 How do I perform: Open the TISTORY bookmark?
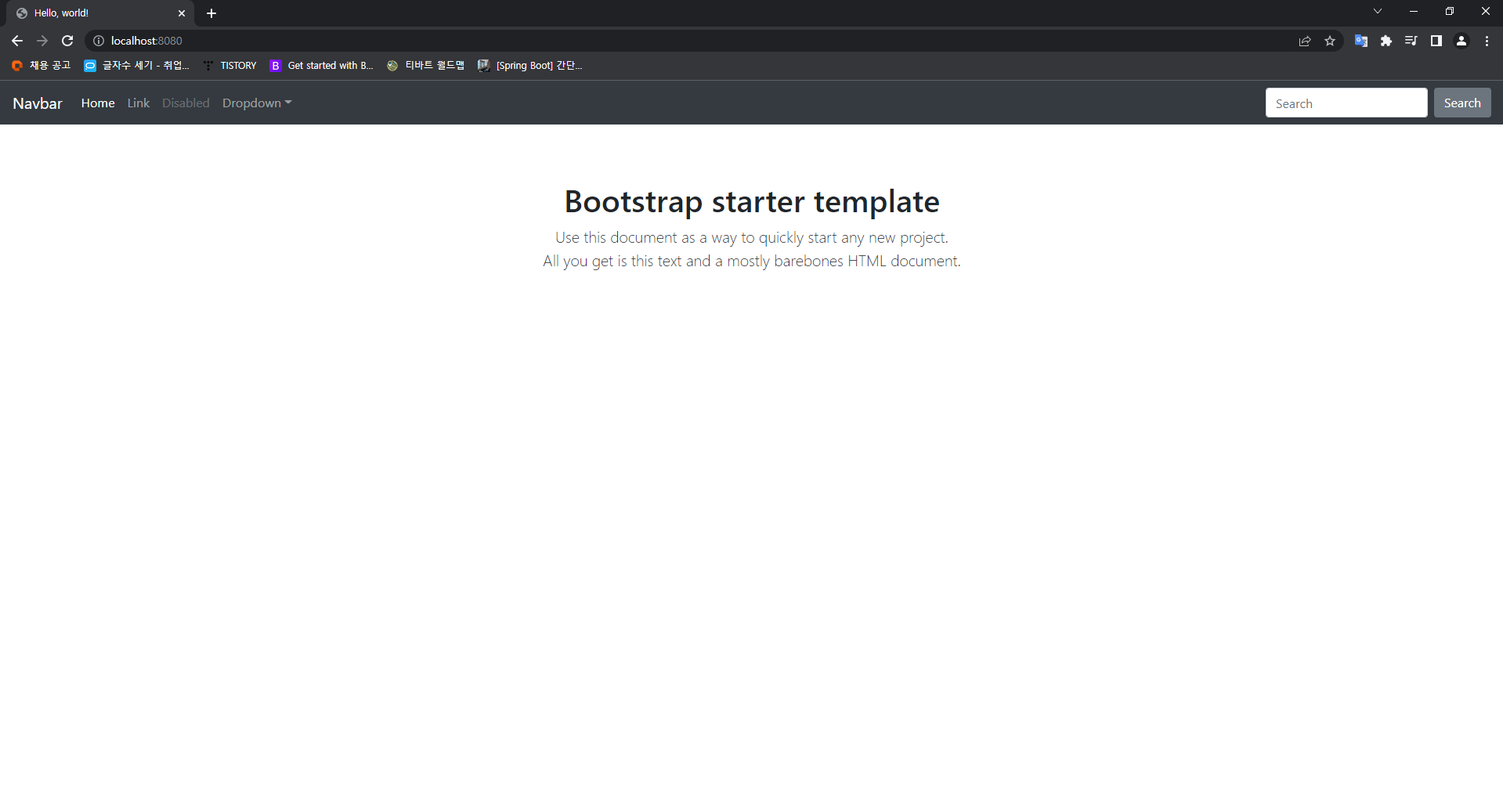pyautogui.click(x=229, y=66)
